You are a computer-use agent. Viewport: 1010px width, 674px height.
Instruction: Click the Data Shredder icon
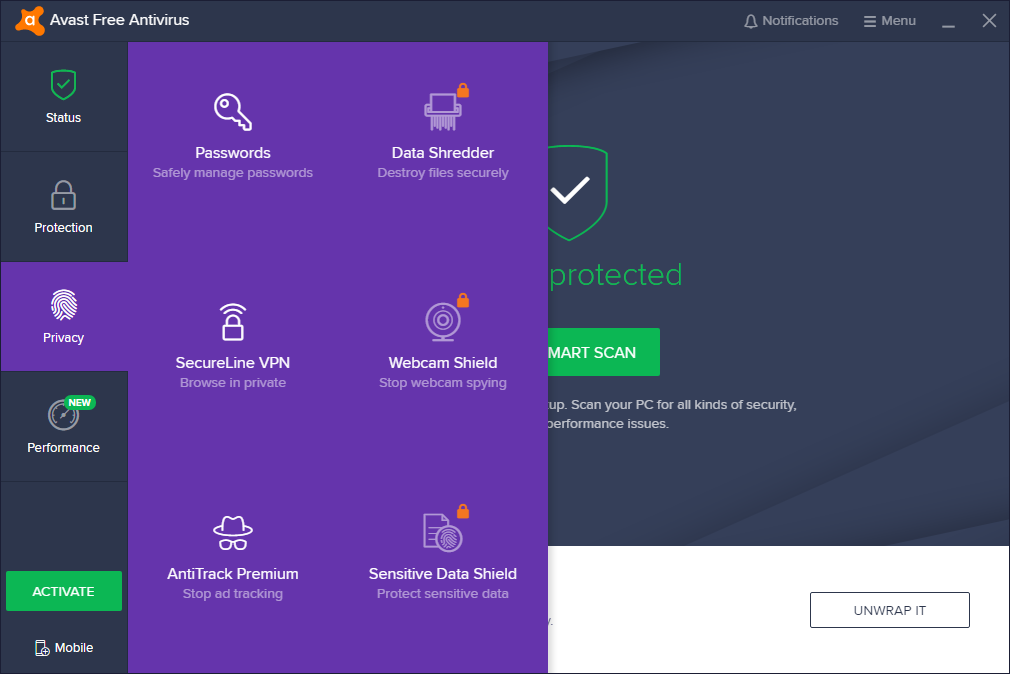(x=443, y=111)
